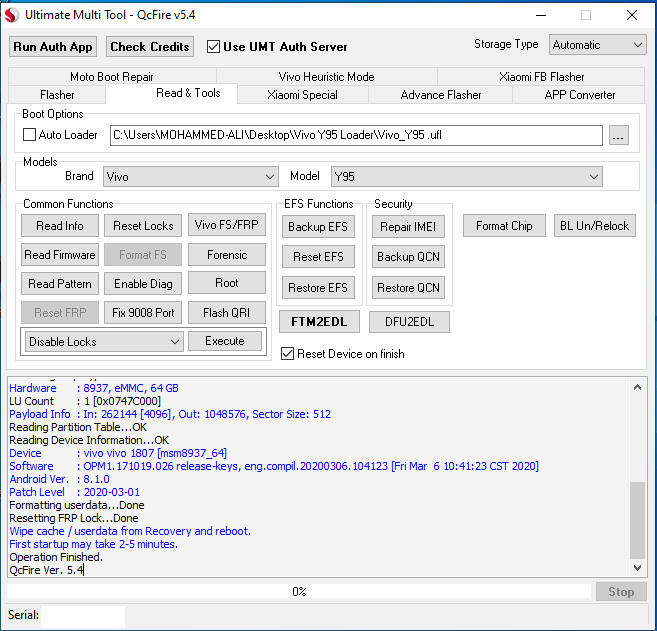Click the 'QcFire Ver. 5.4' log line
This screenshot has width=657, height=631.
(x=47, y=570)
